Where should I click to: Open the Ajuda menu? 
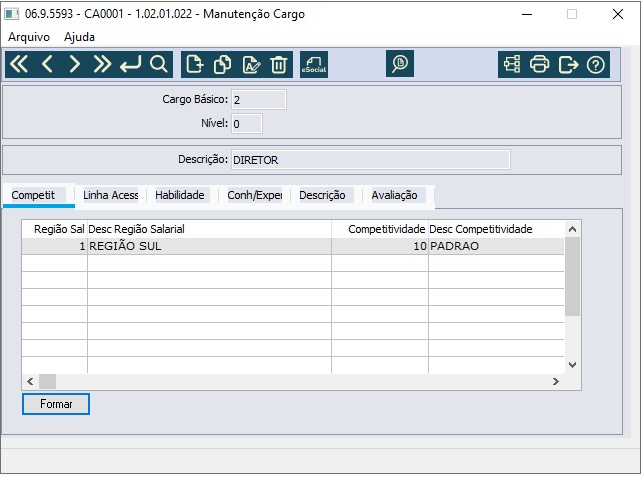coord(79,37)
